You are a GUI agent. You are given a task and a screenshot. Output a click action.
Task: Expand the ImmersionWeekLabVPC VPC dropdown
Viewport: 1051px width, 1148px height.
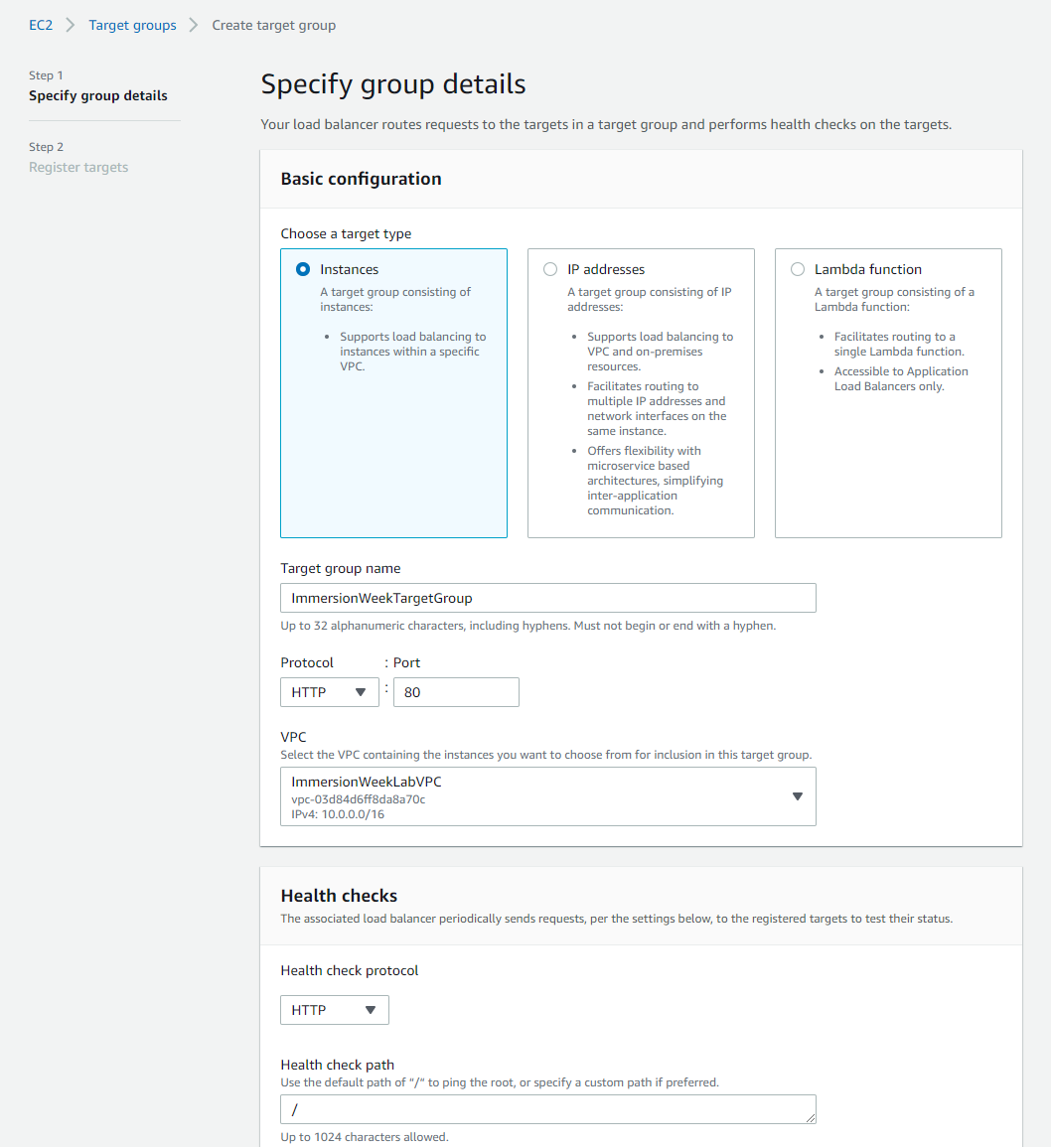547,796
